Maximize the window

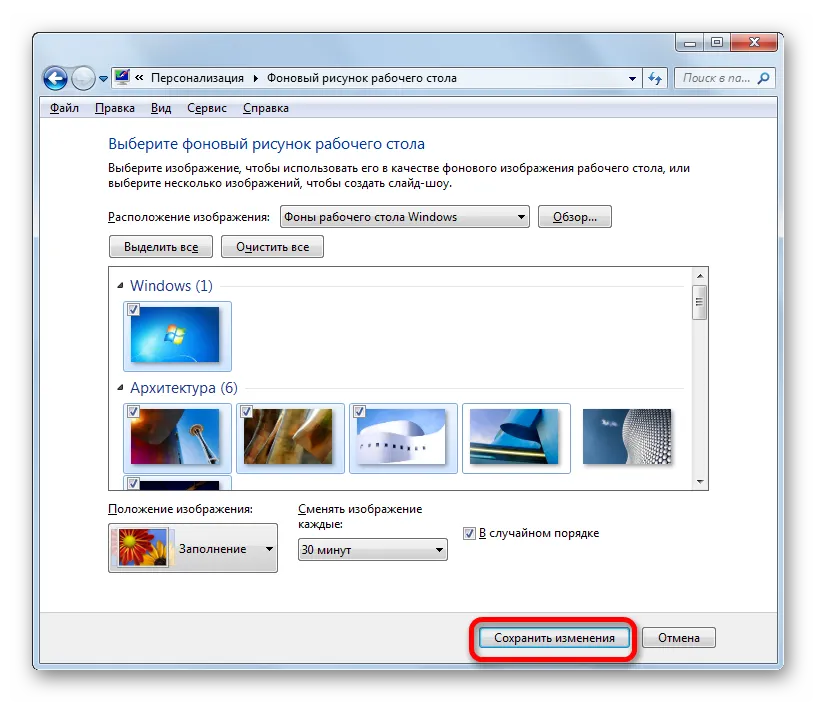pyautogui.click(x=717, y=42)
